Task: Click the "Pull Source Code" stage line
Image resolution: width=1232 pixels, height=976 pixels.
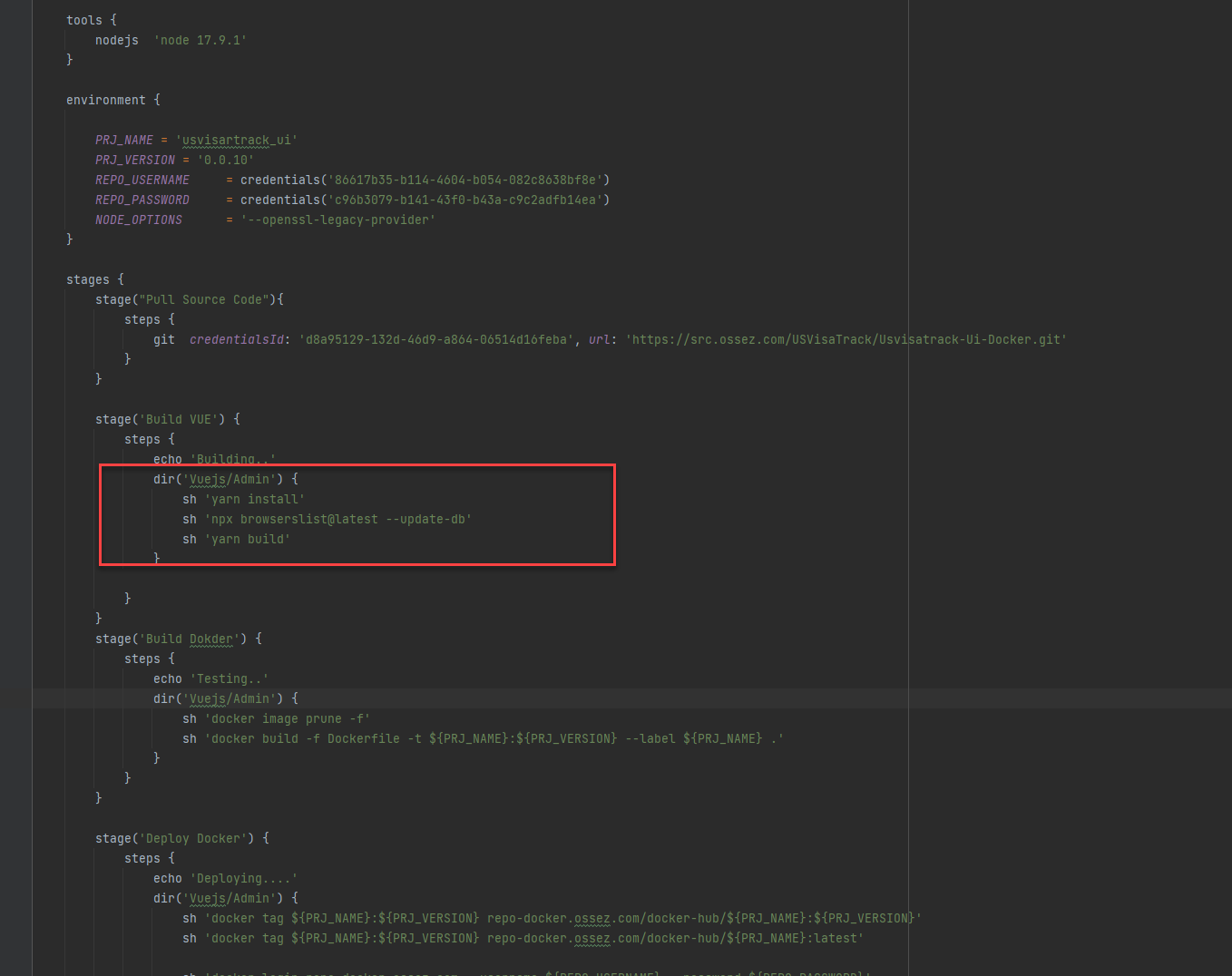Action: coord(189,299)
